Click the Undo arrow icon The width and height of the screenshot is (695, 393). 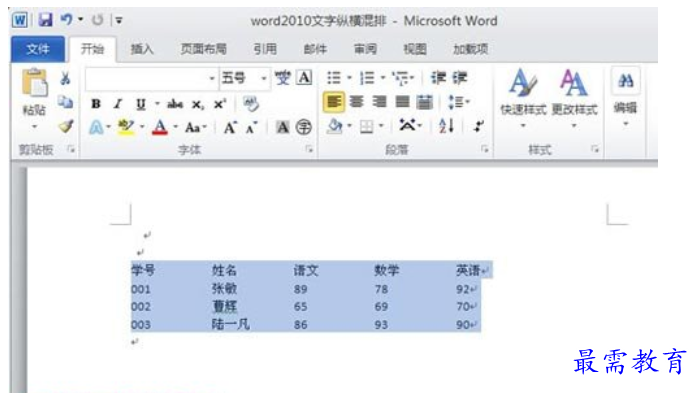tap(66, 19)
